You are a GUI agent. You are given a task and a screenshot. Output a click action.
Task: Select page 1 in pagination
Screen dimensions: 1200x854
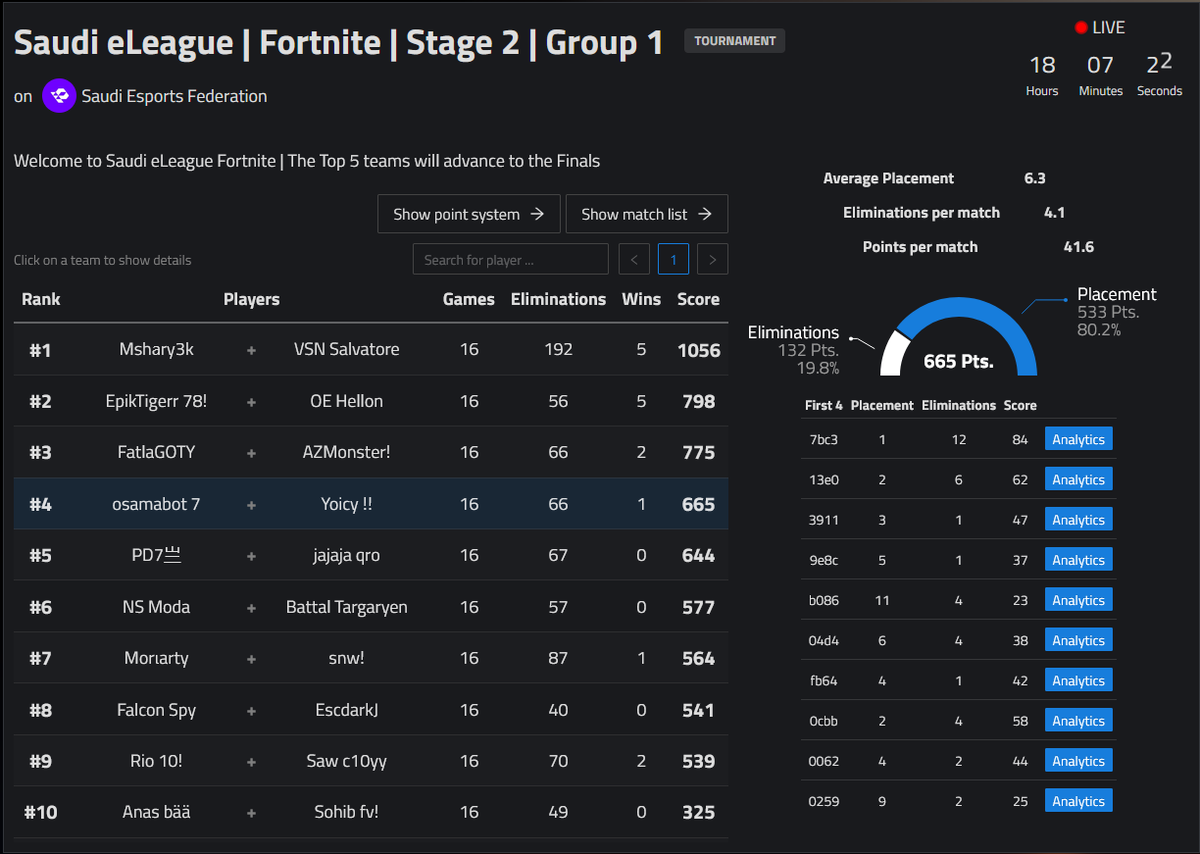click(673, 260)
